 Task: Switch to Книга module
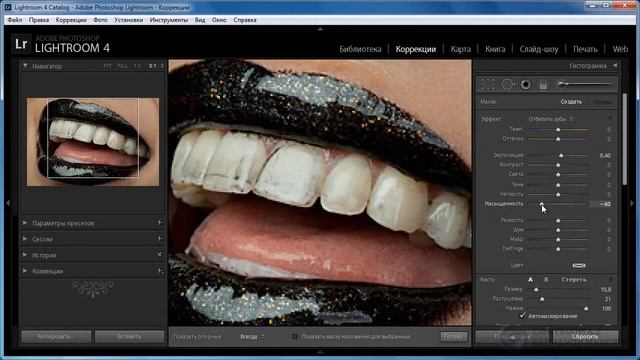[x=495, y=49]
